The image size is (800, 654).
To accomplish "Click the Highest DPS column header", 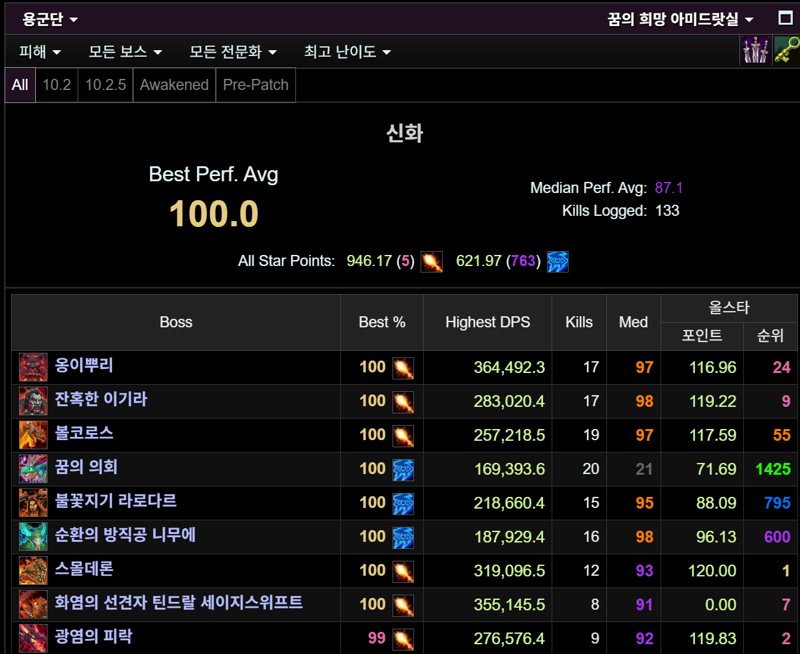I will 488,322.
